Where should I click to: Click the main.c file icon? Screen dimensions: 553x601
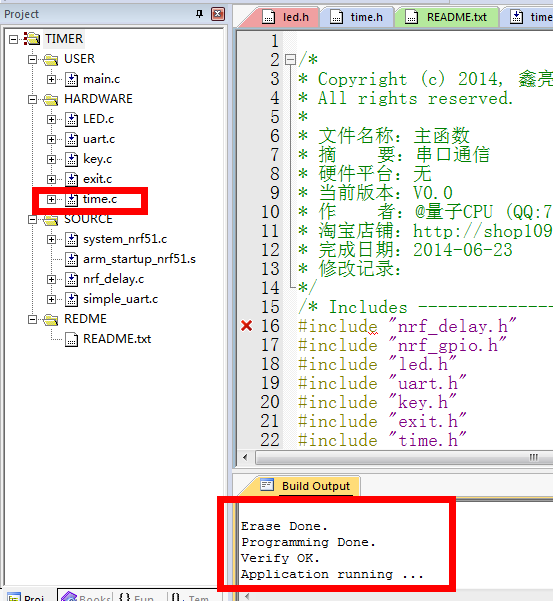71,79
